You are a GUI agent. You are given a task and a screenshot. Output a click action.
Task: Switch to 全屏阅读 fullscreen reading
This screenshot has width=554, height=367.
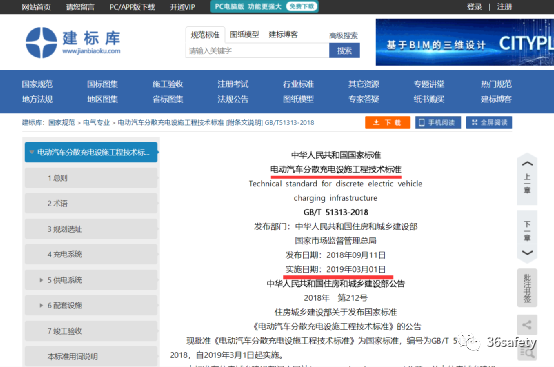(489, 123)
